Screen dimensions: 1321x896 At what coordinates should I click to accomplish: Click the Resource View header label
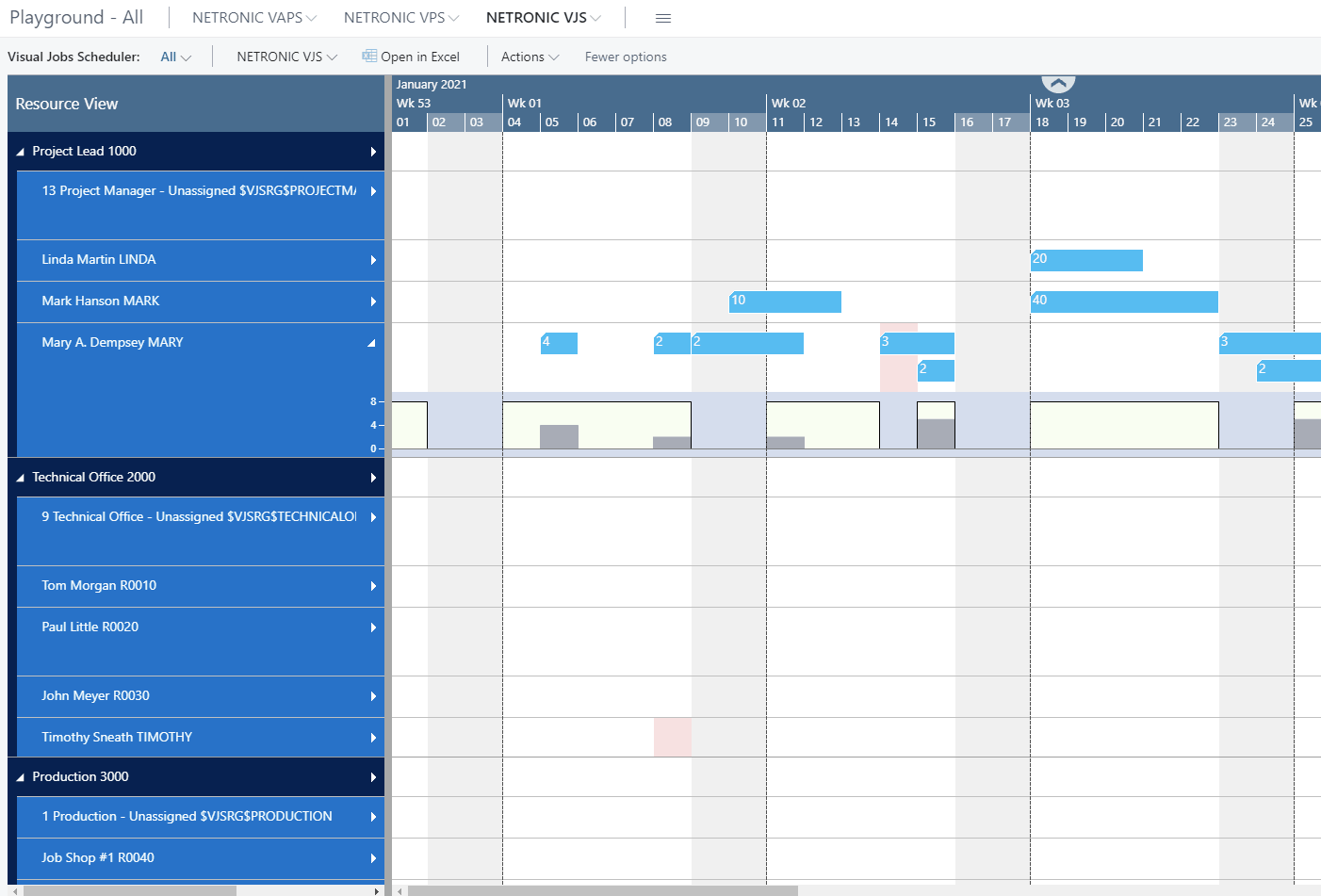pos(67,105)
